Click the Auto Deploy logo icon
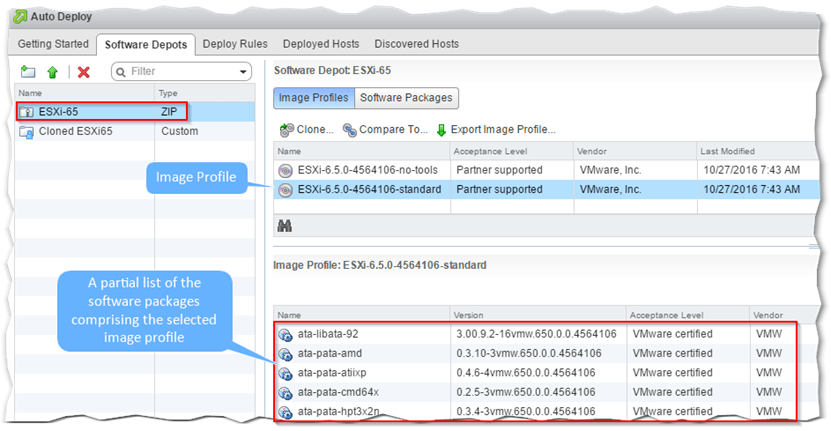Viewport: 831px width, 431px height. (x=20, y=16)
